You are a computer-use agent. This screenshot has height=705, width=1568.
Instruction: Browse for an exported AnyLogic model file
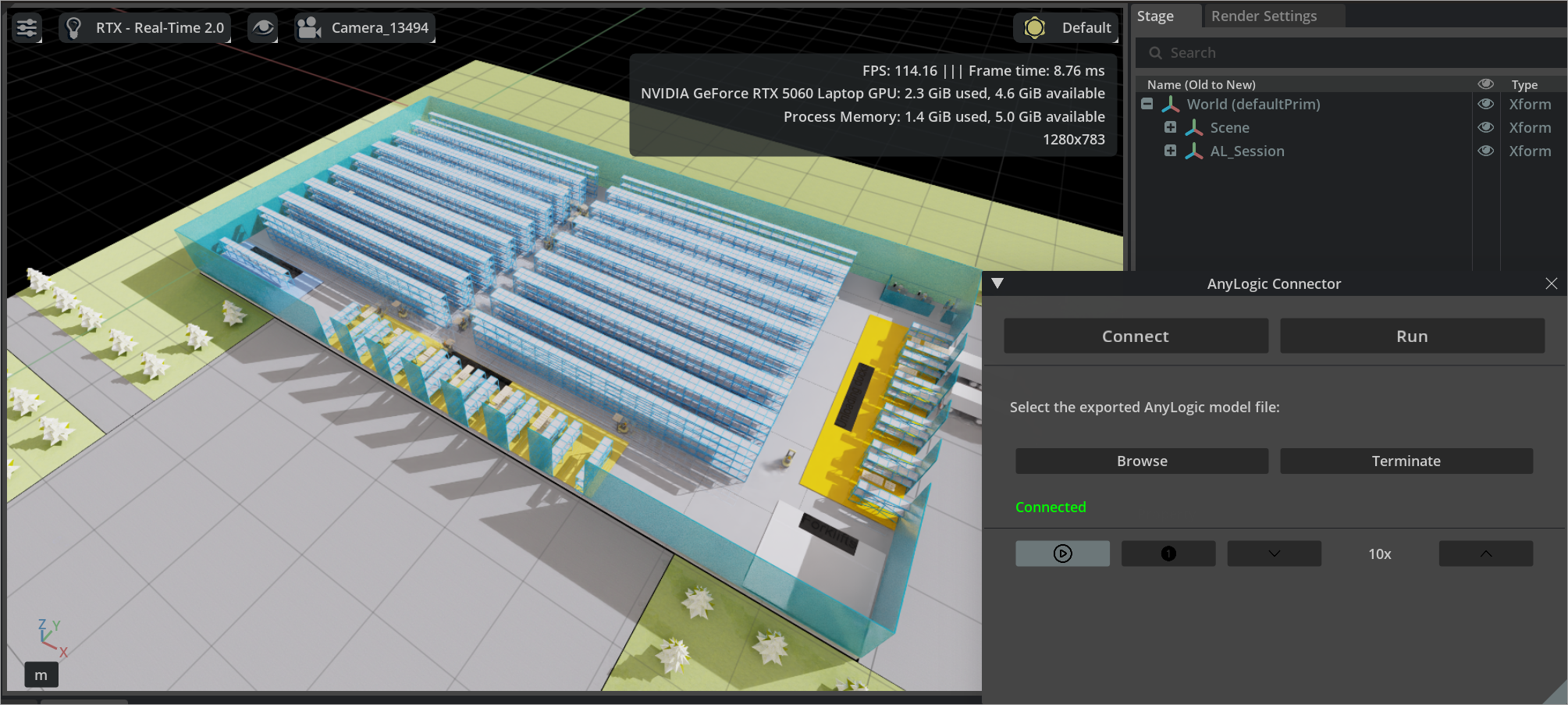tap(1141, 461)
